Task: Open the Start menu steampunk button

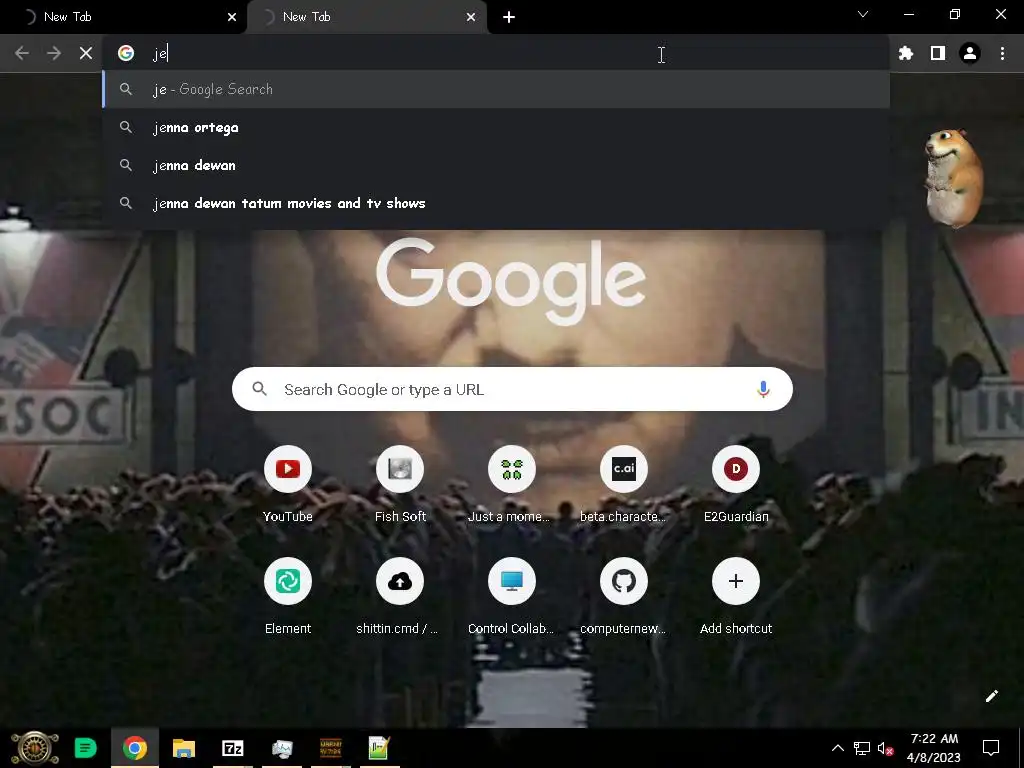Action: (35, 748)
